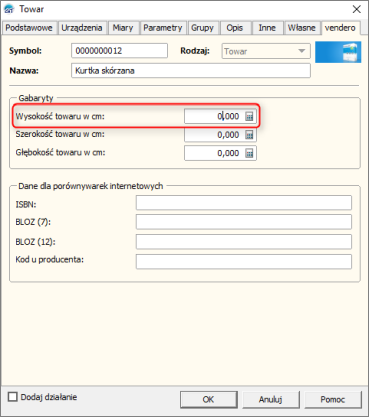Click the Wysokość towaru w cm label
Screen dimensions: 369x417
(x=60, y=116)
